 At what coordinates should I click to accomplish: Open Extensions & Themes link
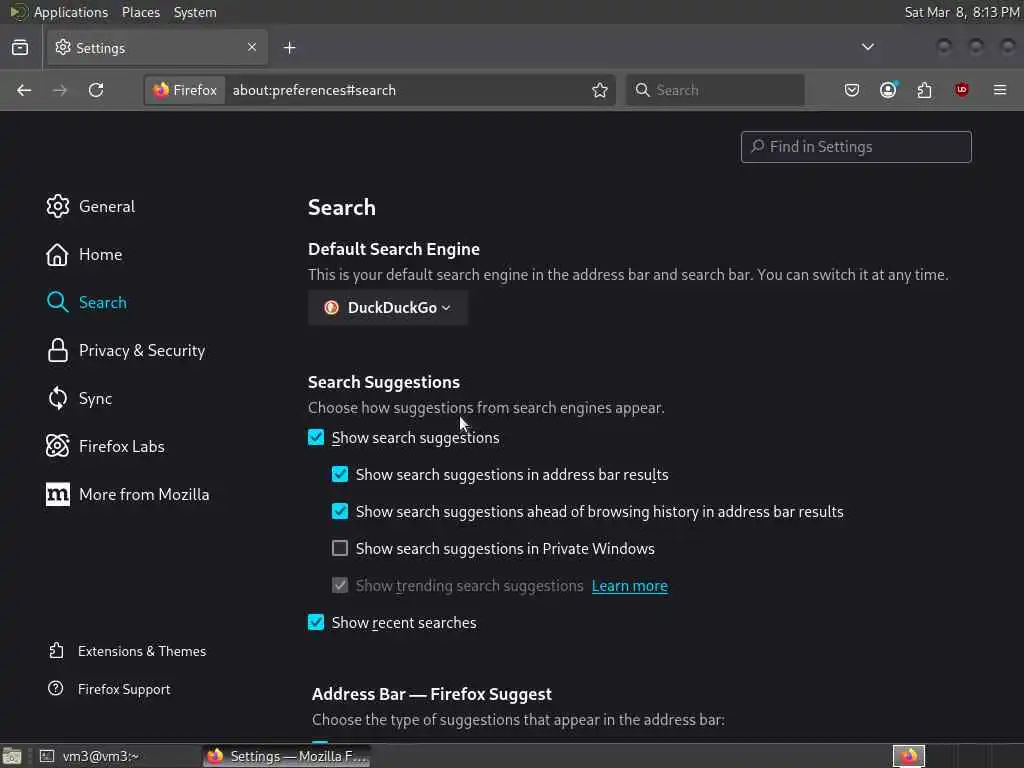tap(141, 651)
